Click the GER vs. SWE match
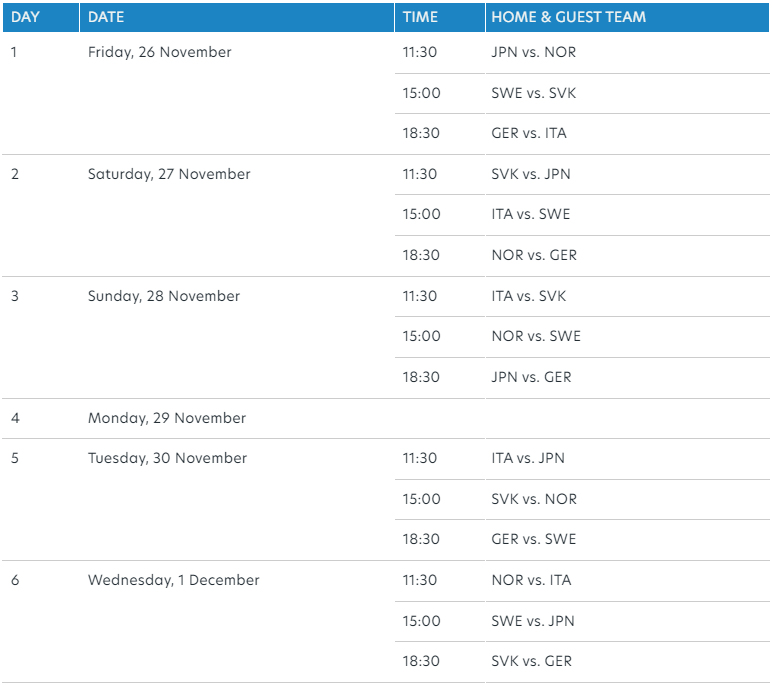This screenshot has height=693, width=772. click(x=534, y=539)
